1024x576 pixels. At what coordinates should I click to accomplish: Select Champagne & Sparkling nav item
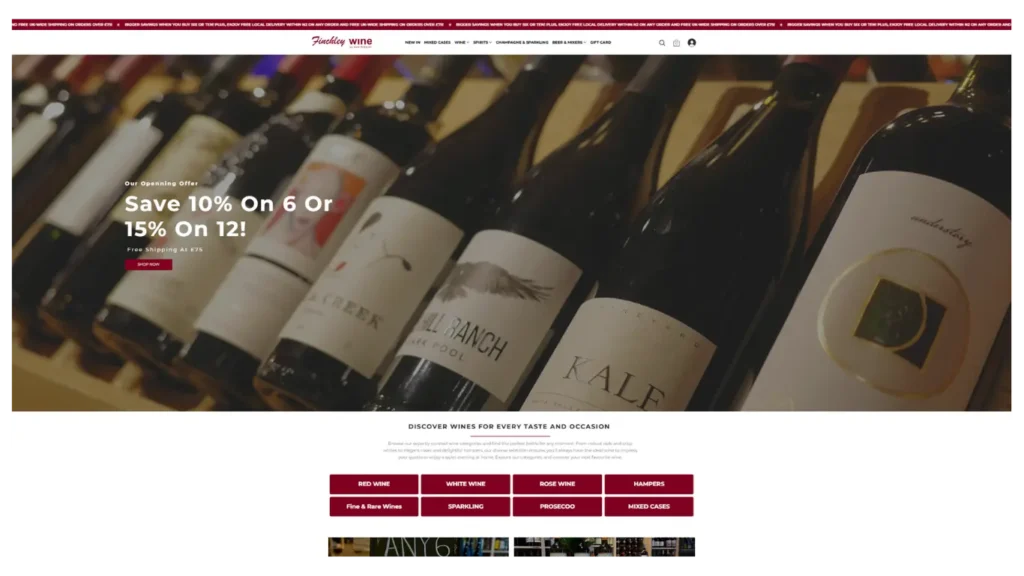click(x=522, y=43)
